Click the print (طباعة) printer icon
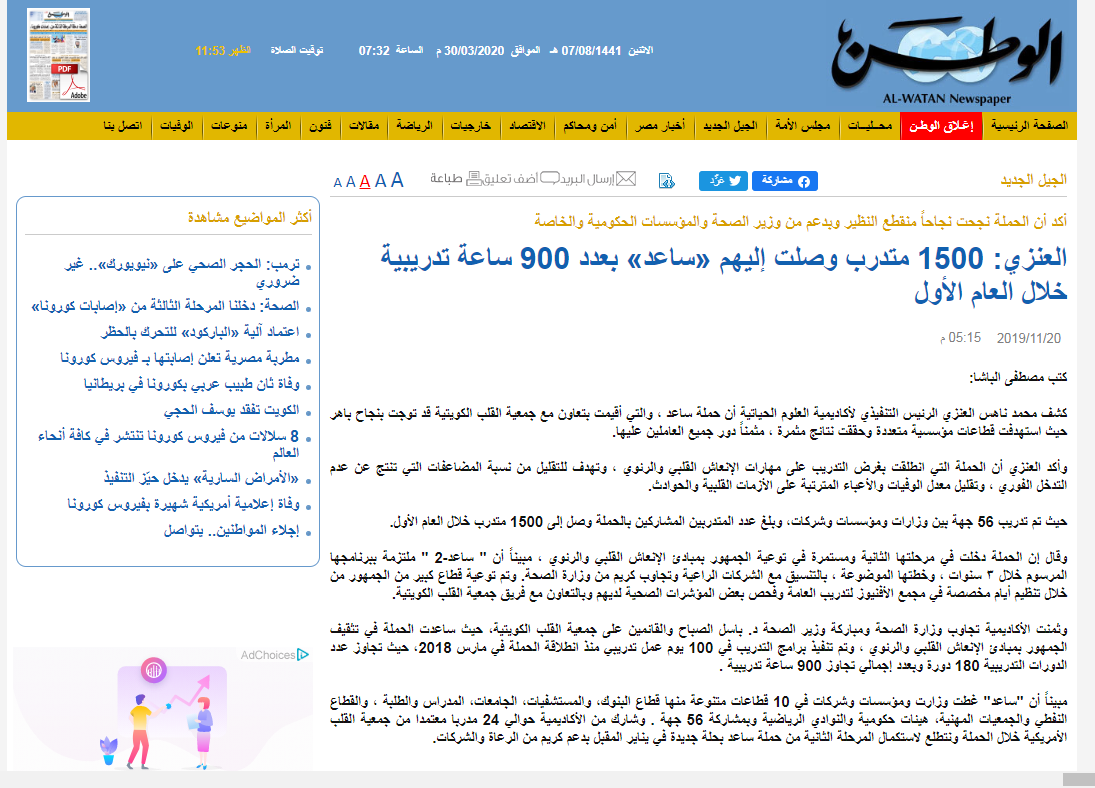 click(475, 178)
